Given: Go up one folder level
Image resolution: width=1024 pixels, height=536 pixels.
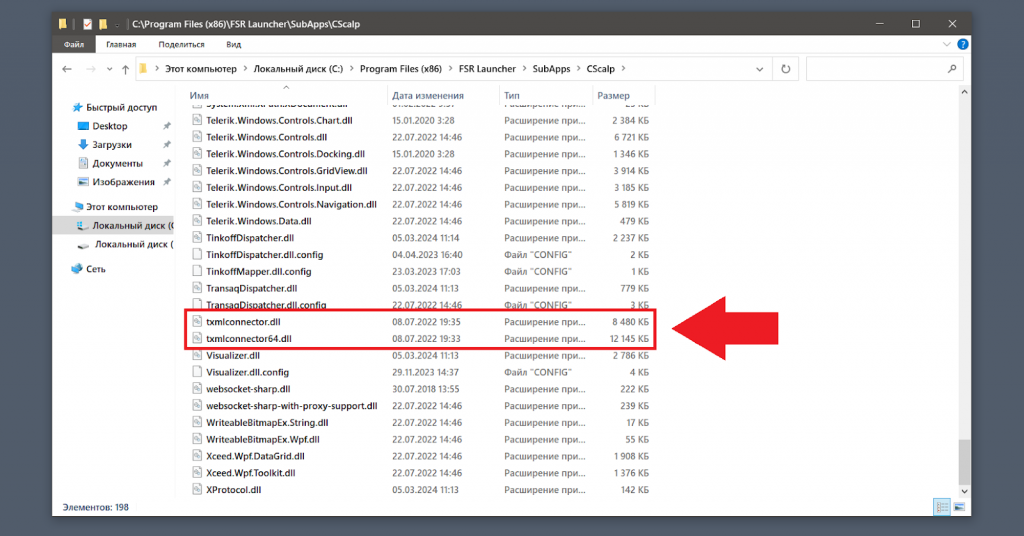Looking at the screenshot, I should [x=125, y=69].
